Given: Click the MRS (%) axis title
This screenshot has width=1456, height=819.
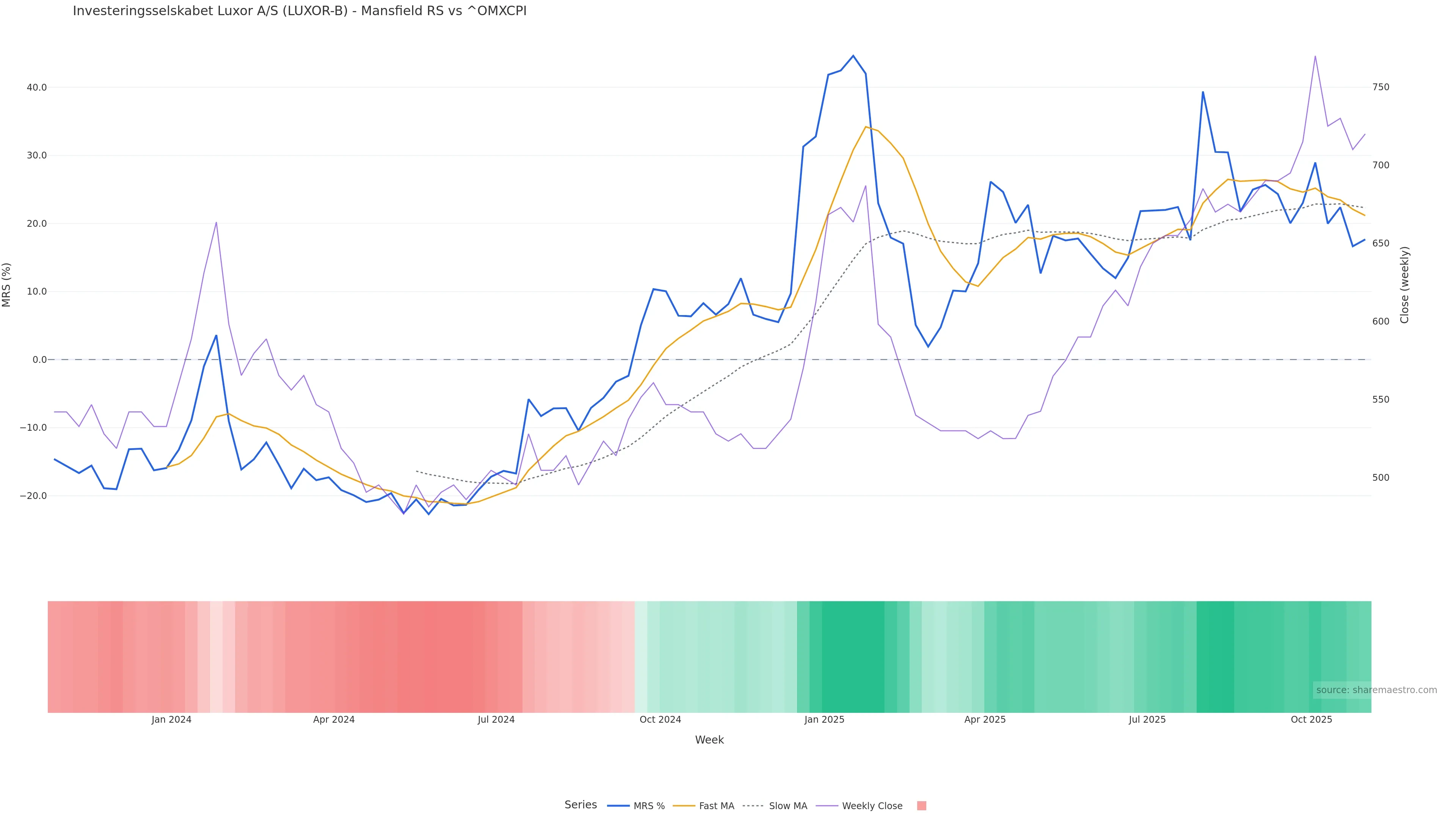Looking at the screenshot, I should click(x=7, y=285).
